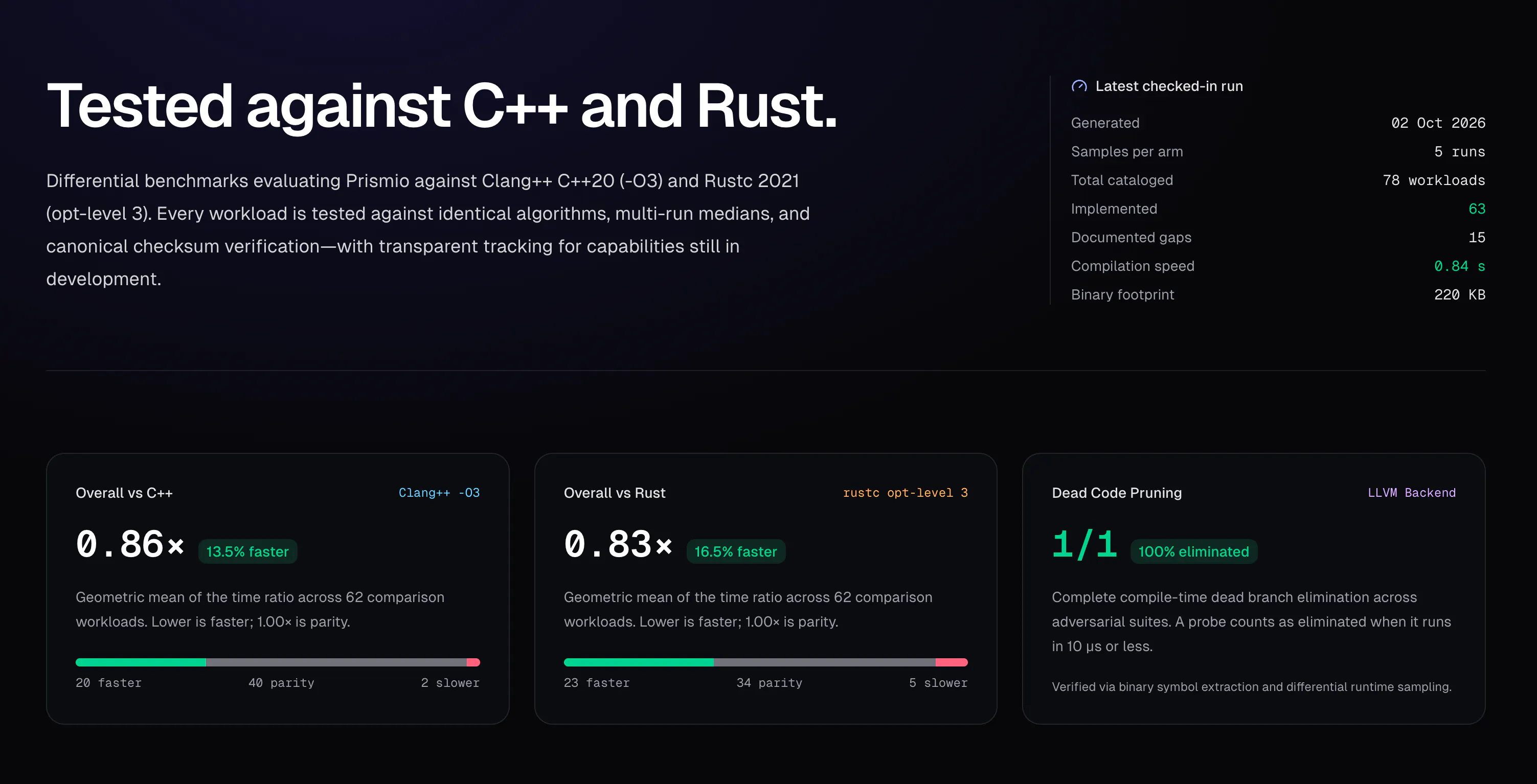Click the '78 workloads' total value
The image size is (1537, 784).
pos(1434,180)
